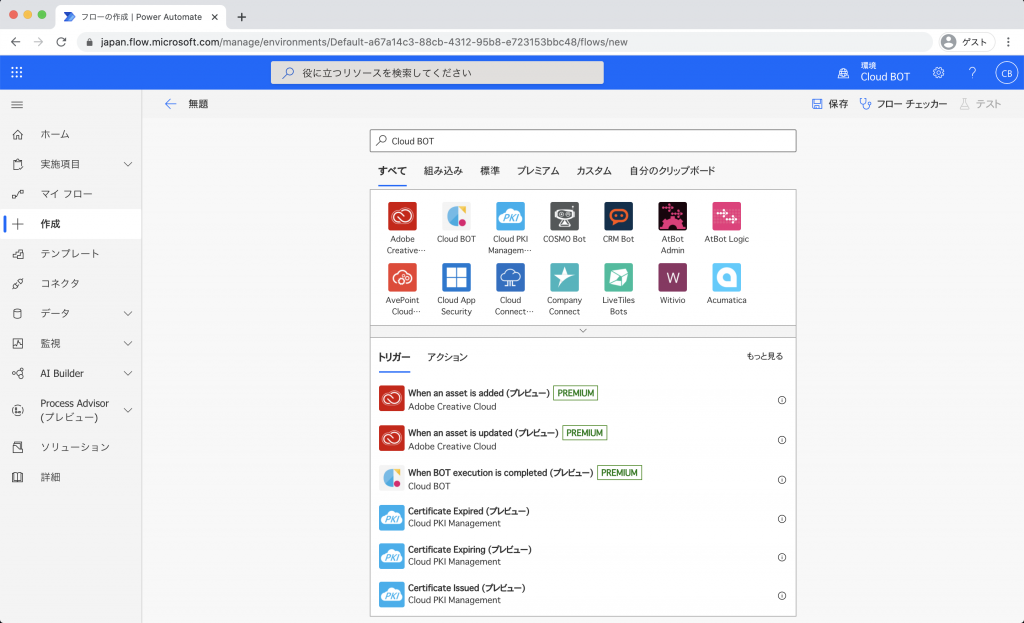Select the Witivio connector icon

673,278
